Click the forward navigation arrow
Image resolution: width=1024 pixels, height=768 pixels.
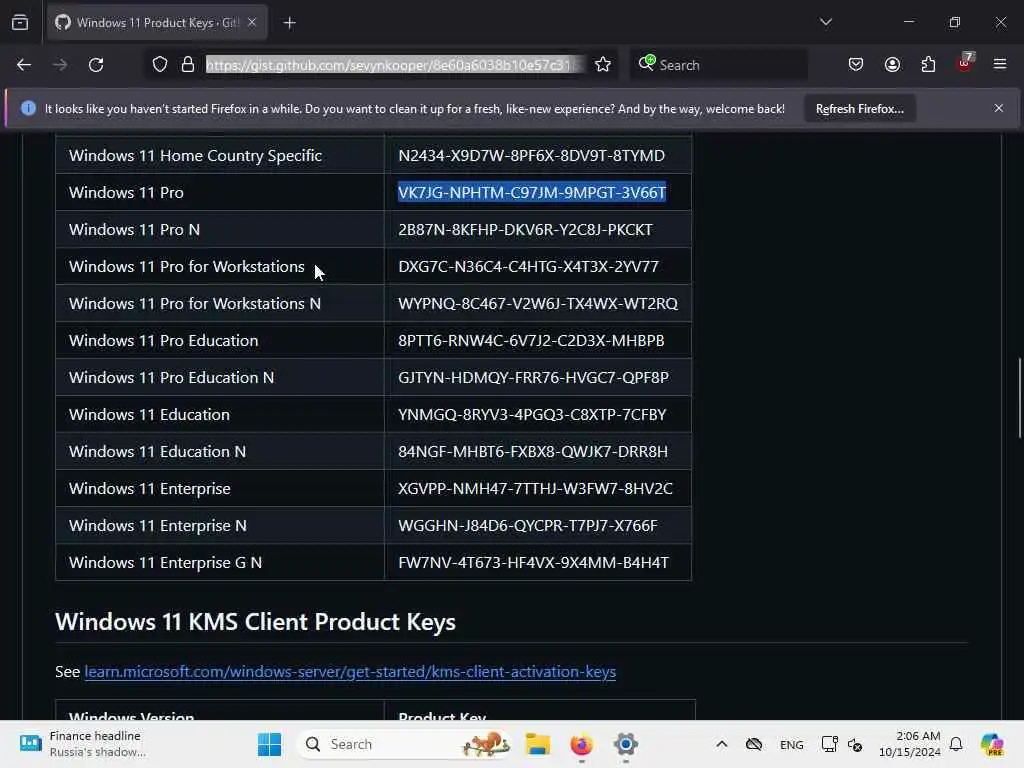coord(60,65)
